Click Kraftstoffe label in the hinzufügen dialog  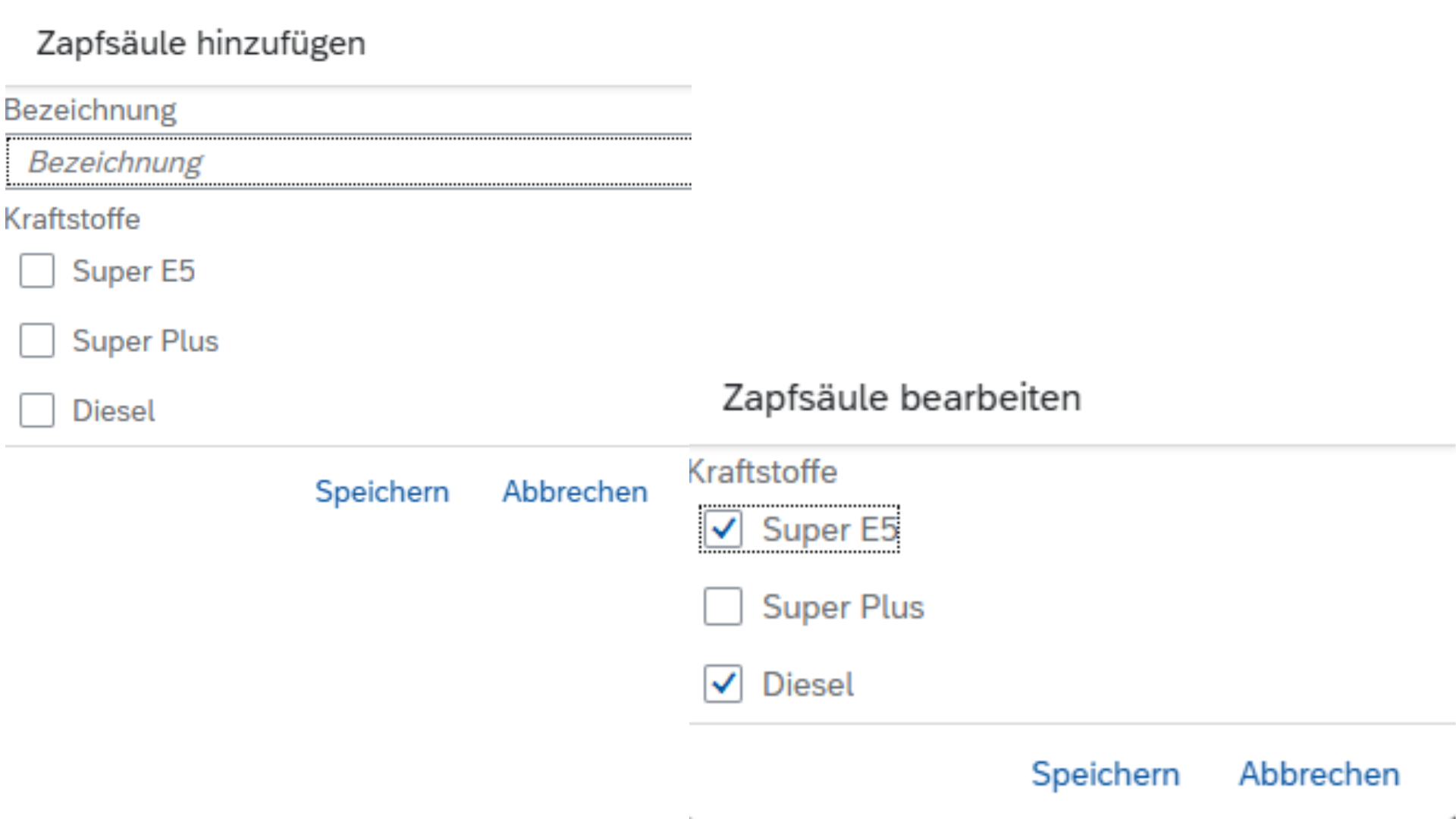[73, 219]
